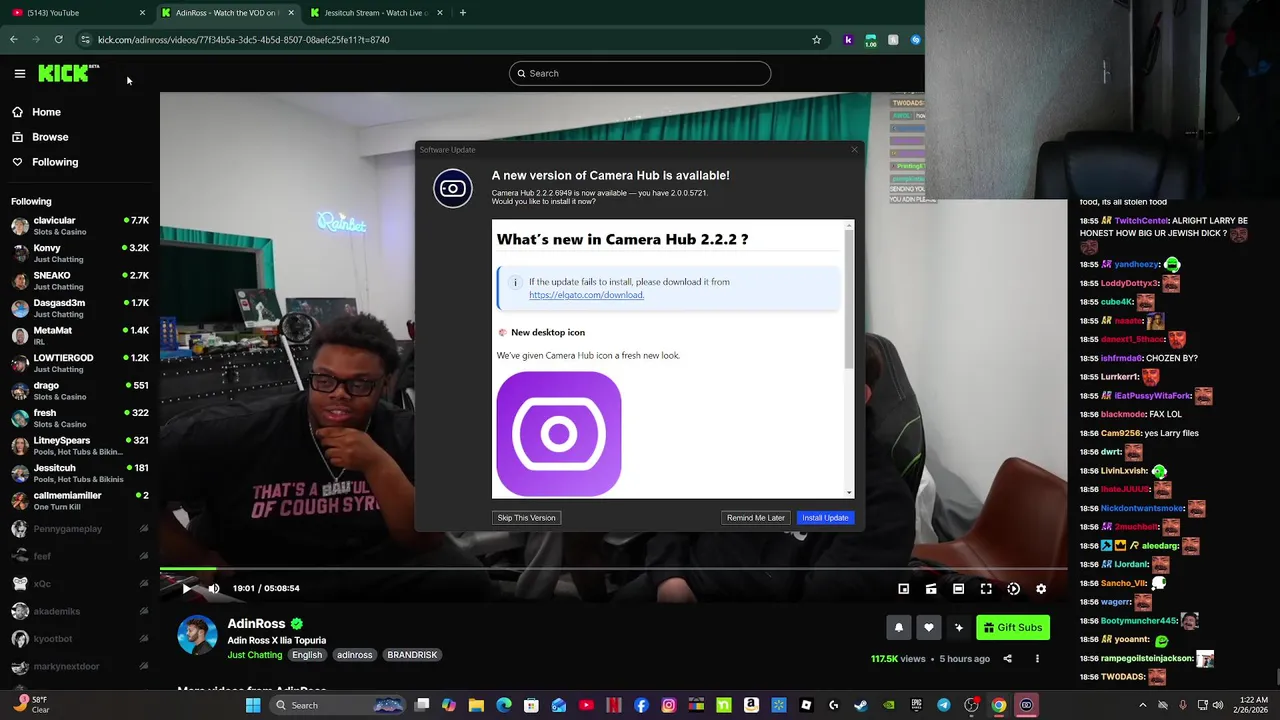Open Jessitcuh channel in Following list

[80, 473]
